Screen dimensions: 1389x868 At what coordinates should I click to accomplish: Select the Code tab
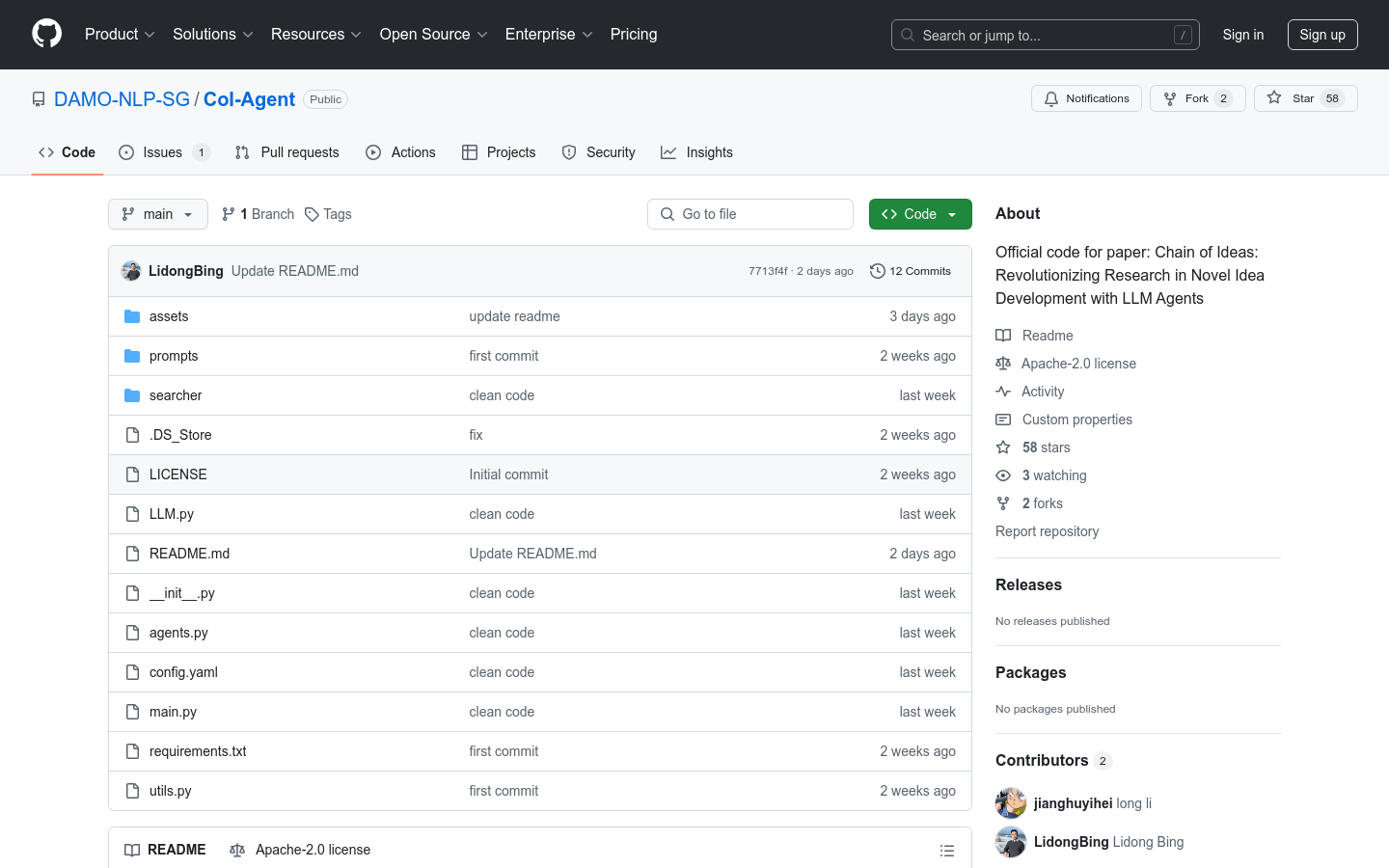[x=67, y=152]
